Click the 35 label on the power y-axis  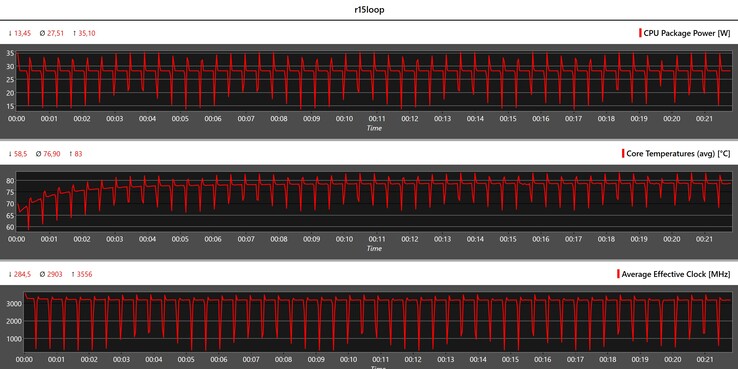coord(10,54)
